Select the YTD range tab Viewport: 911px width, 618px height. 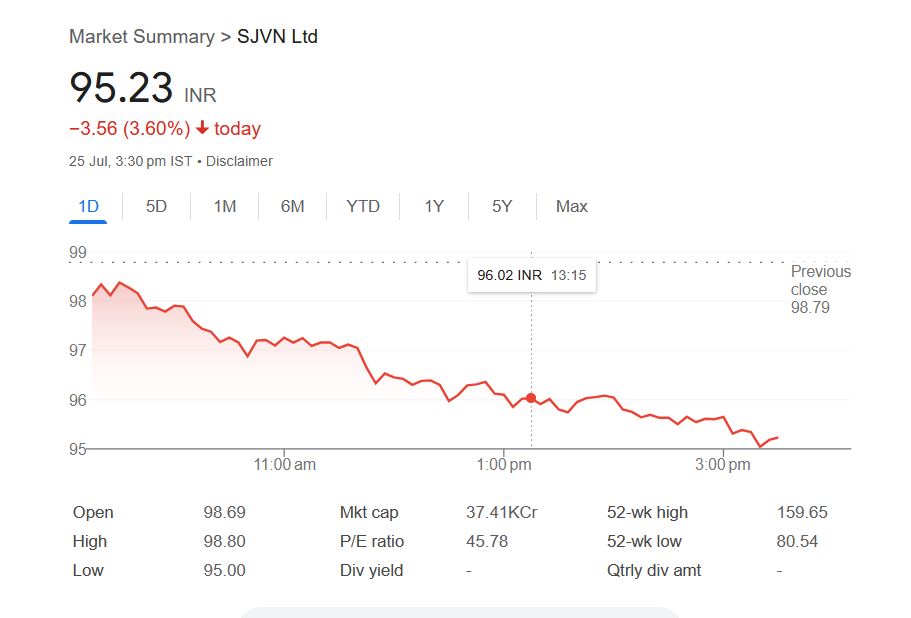(x=363, y=206)
